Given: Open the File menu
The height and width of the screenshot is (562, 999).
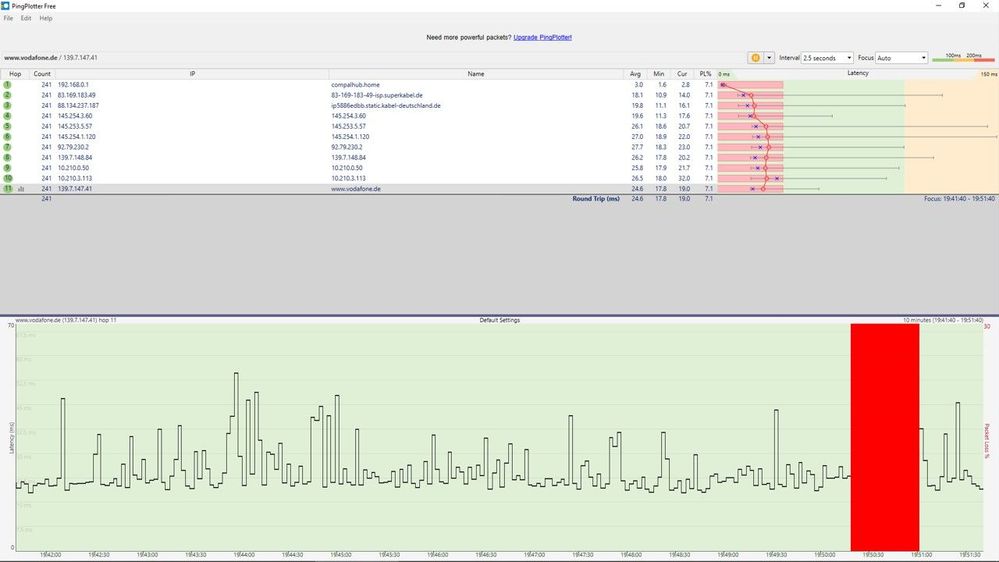Looking at the screenshot, I should (x=8, y=18).
